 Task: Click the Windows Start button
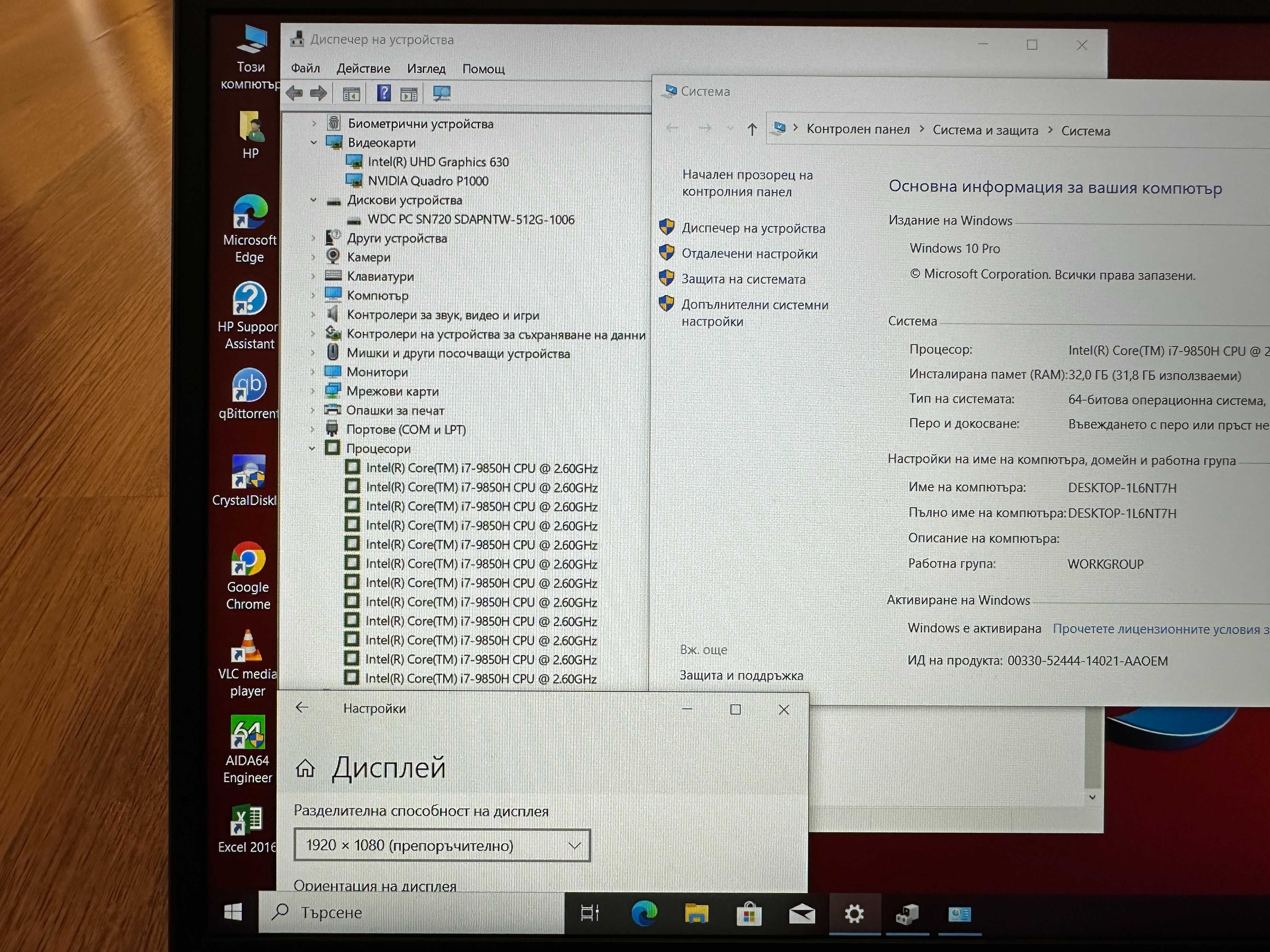point(232,912)
